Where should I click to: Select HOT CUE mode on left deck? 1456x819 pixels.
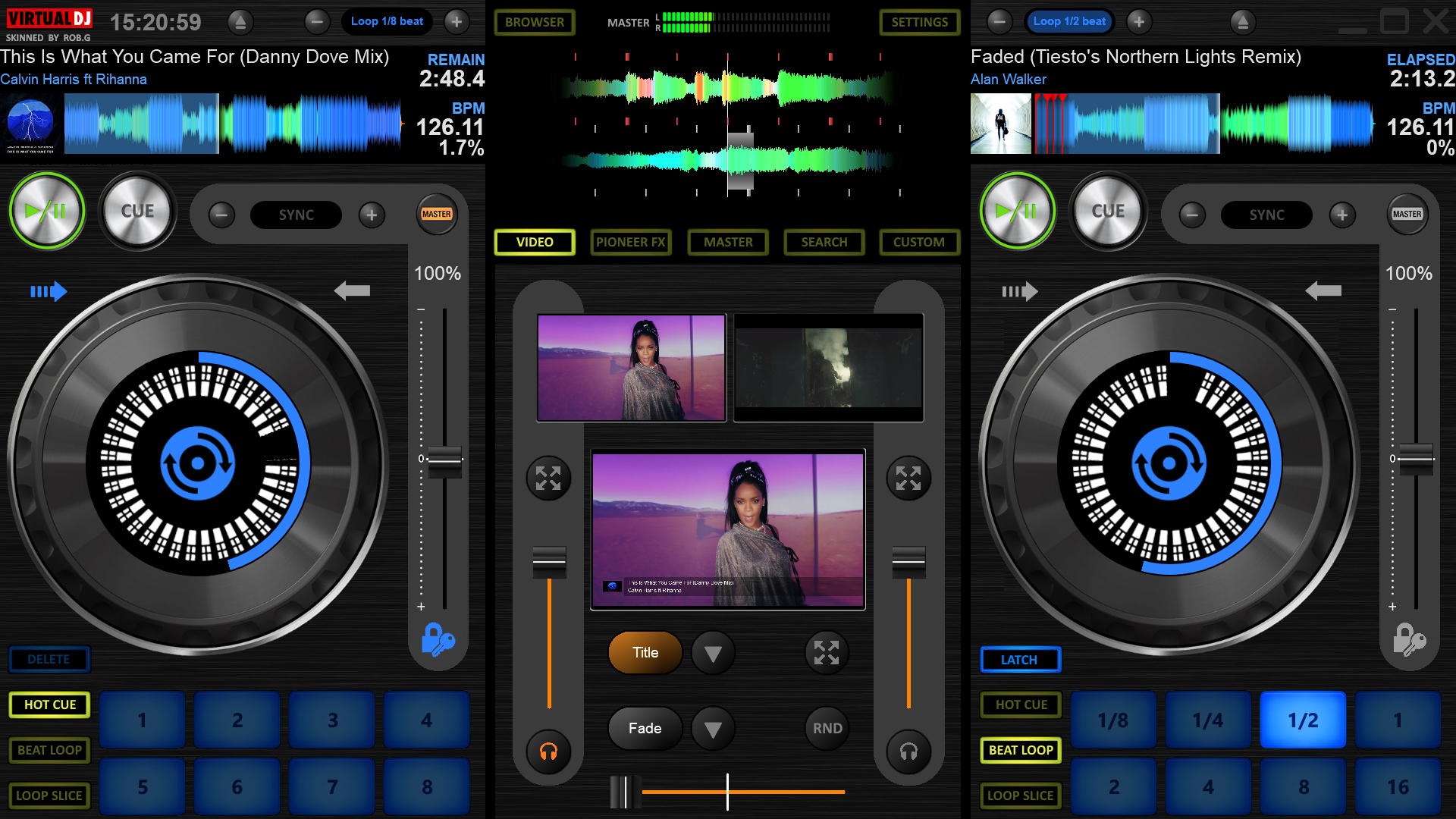coord(49,704)
